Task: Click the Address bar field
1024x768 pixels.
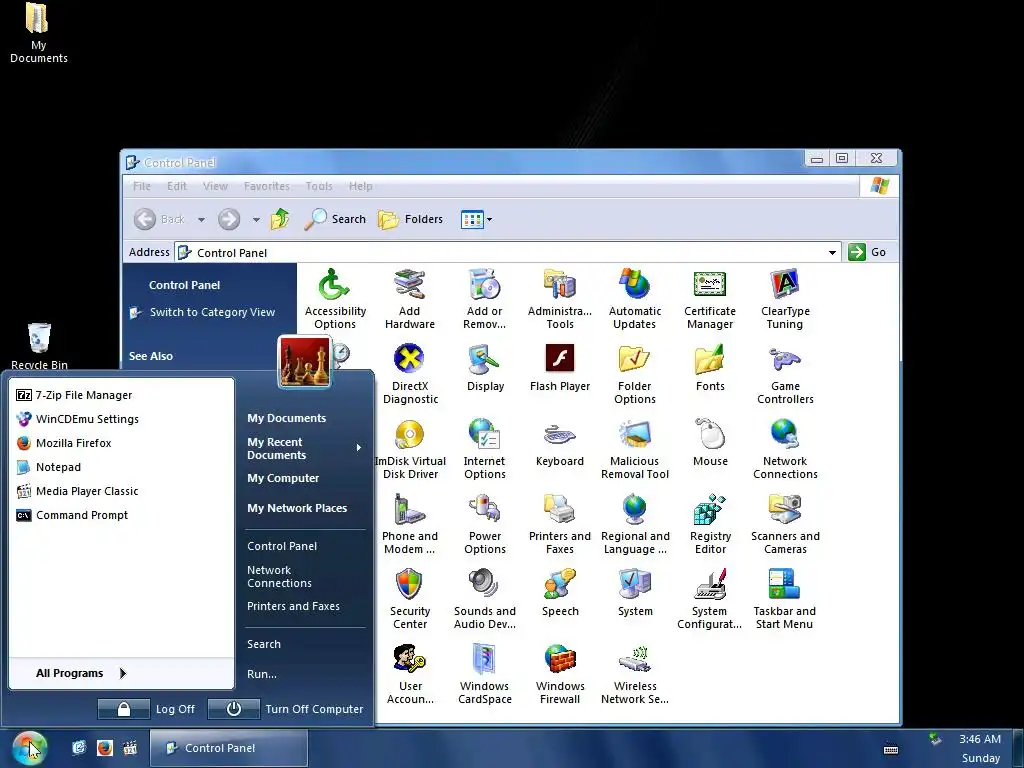Action: pos(507,253)
